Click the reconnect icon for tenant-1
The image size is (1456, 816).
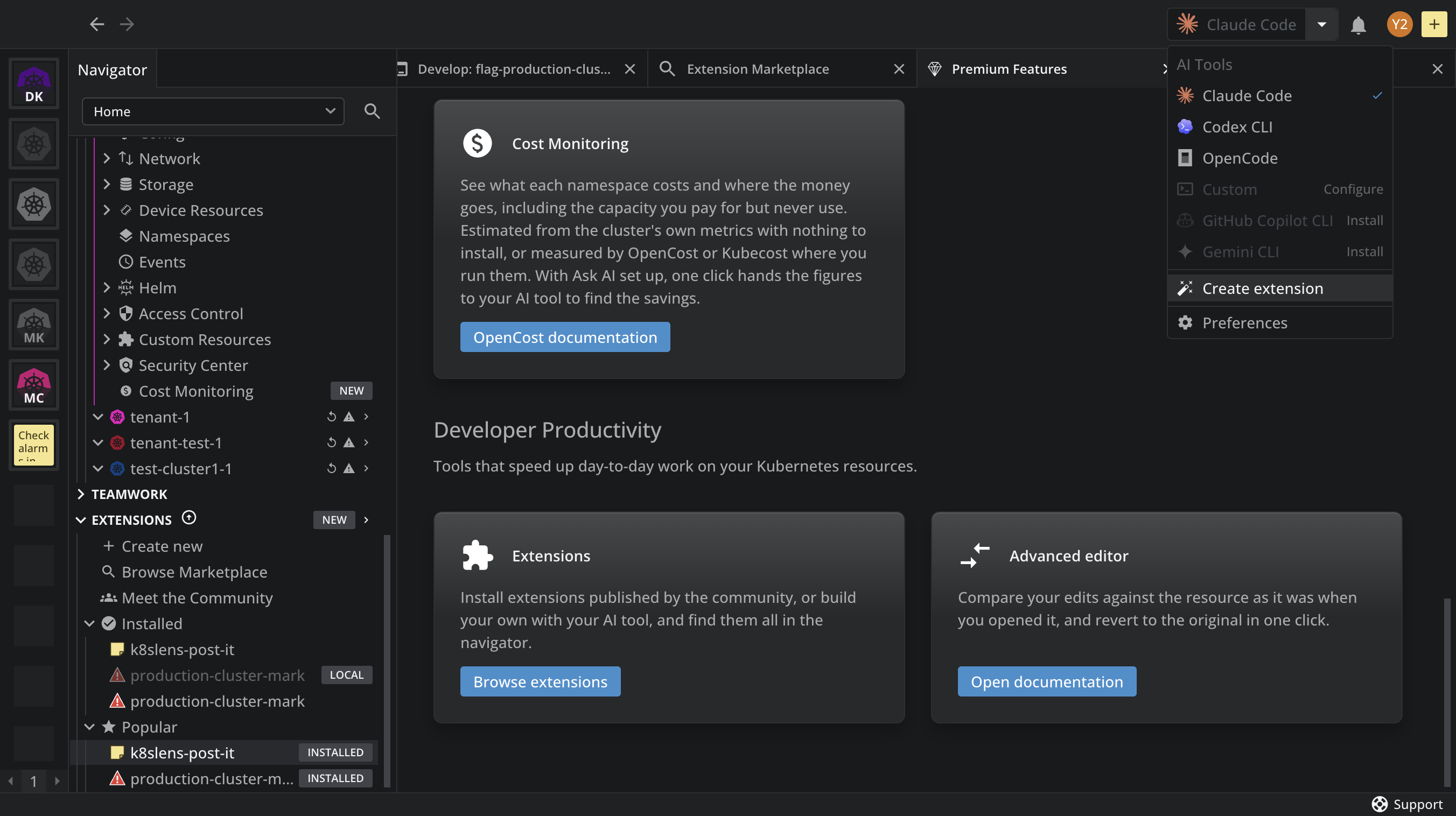click(332, 417)
